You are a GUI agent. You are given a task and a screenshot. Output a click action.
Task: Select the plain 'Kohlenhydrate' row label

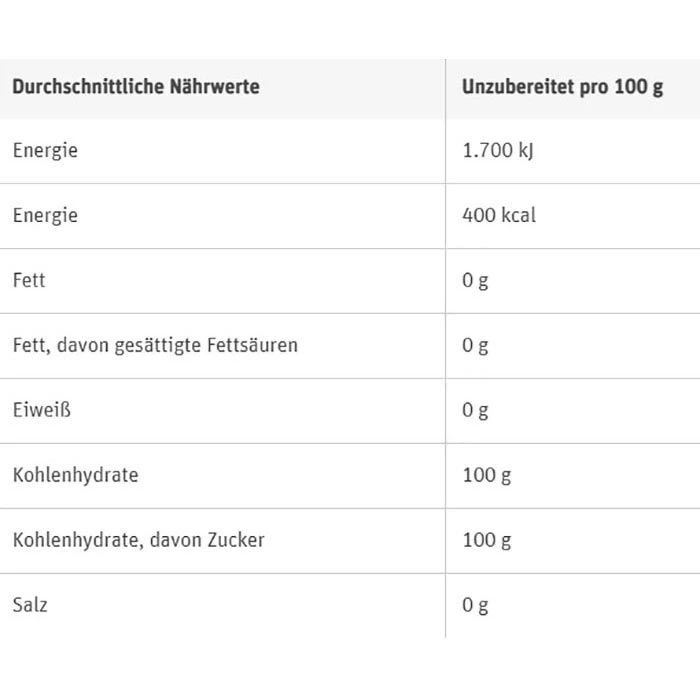coord(75,475)
